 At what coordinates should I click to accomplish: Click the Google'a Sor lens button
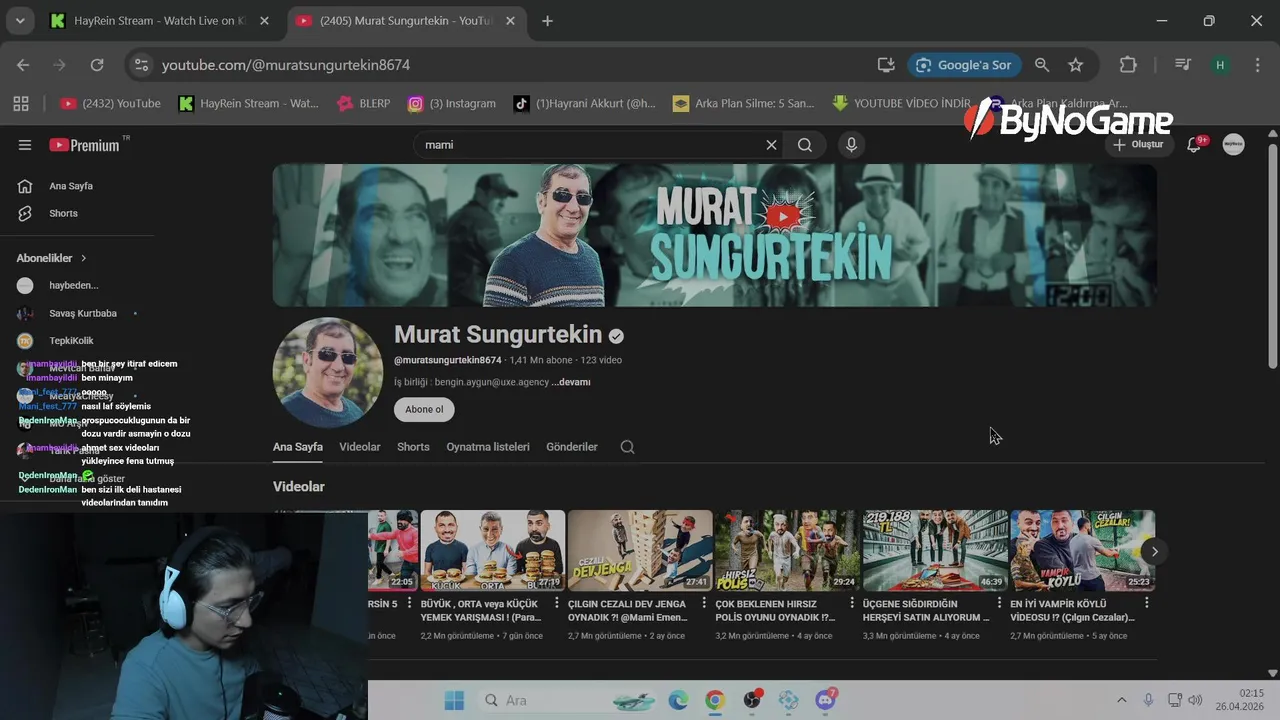pyautogui.click(x=964, y=65)
